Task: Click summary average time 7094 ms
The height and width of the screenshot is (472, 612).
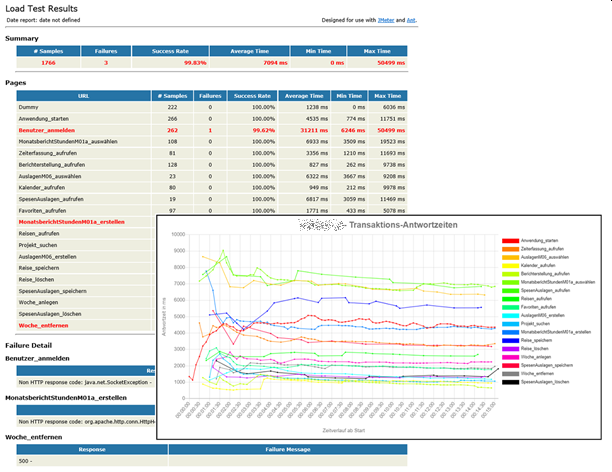Action: coord(276,63)
